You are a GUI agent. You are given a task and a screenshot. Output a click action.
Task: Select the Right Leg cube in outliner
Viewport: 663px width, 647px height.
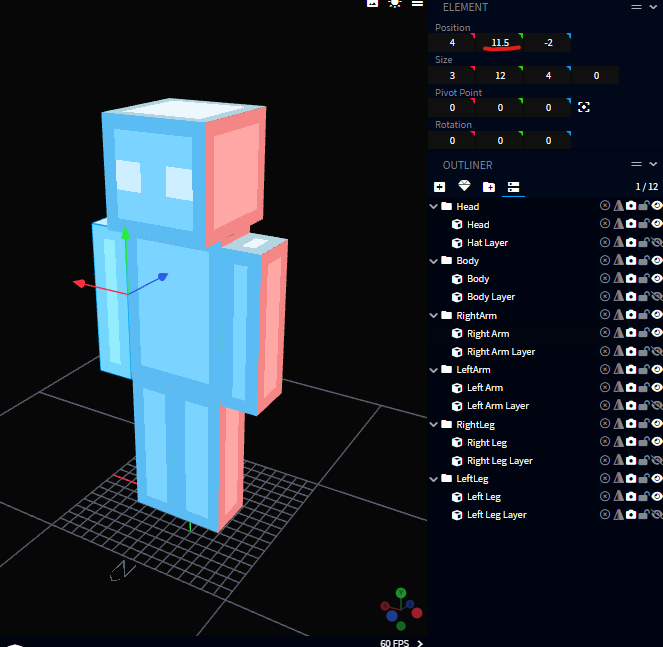click(x=486, y=443)
